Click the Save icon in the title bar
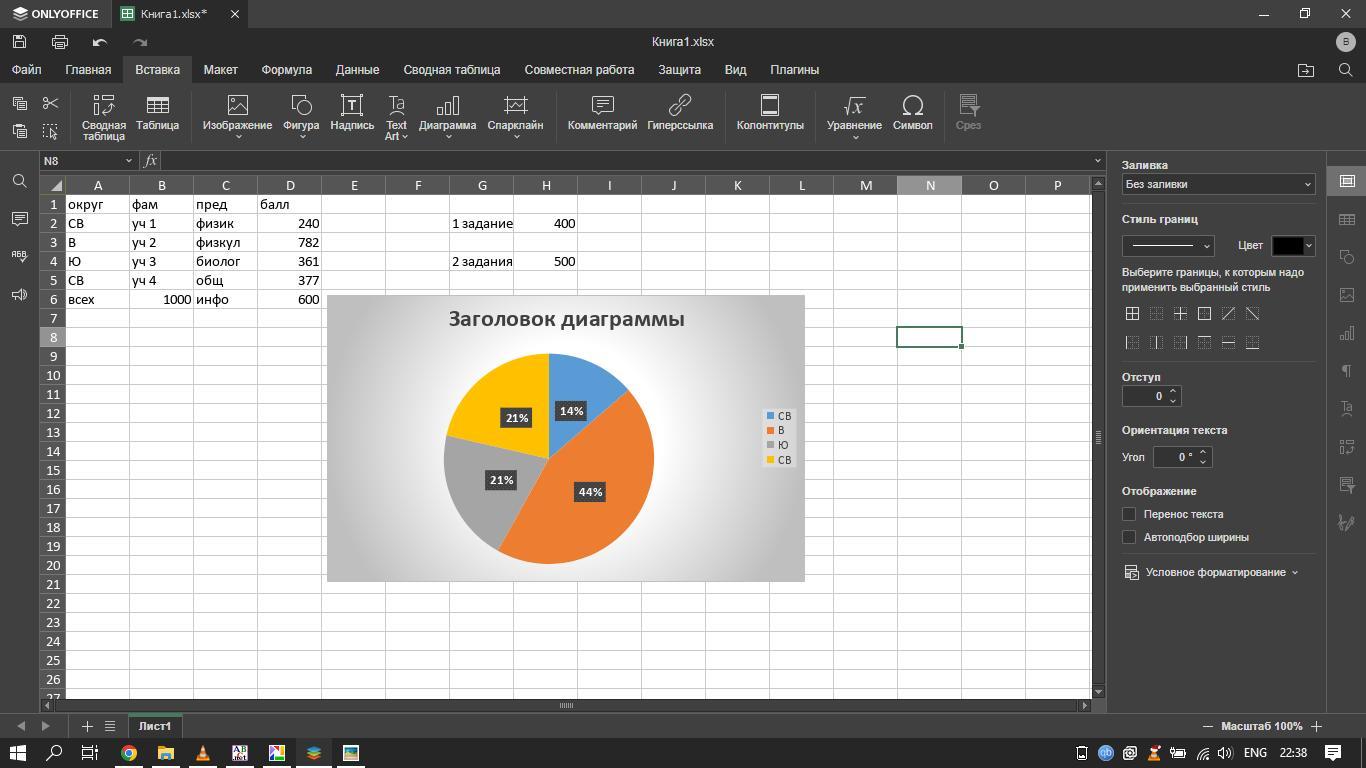This screenshot has height=768, width=1366. coord(19,42)
